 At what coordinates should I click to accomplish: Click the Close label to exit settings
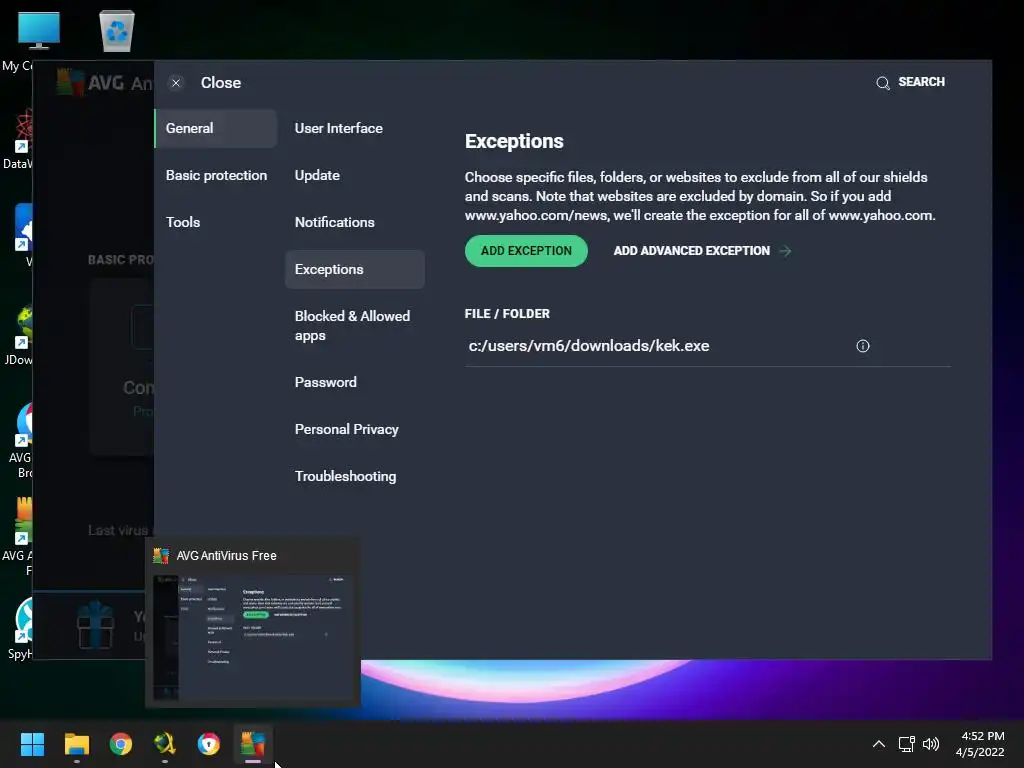(x=221, y=83)
